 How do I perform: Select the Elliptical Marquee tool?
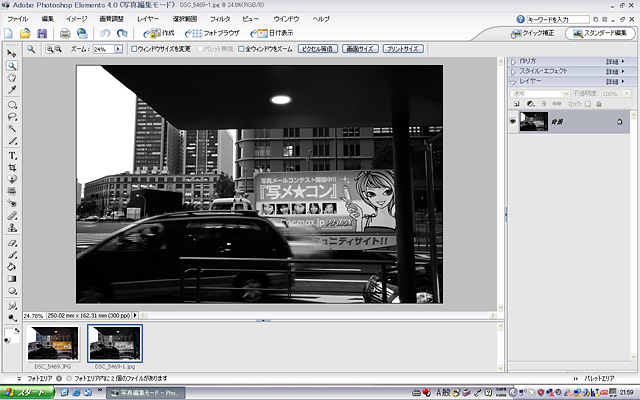(12, 105)
